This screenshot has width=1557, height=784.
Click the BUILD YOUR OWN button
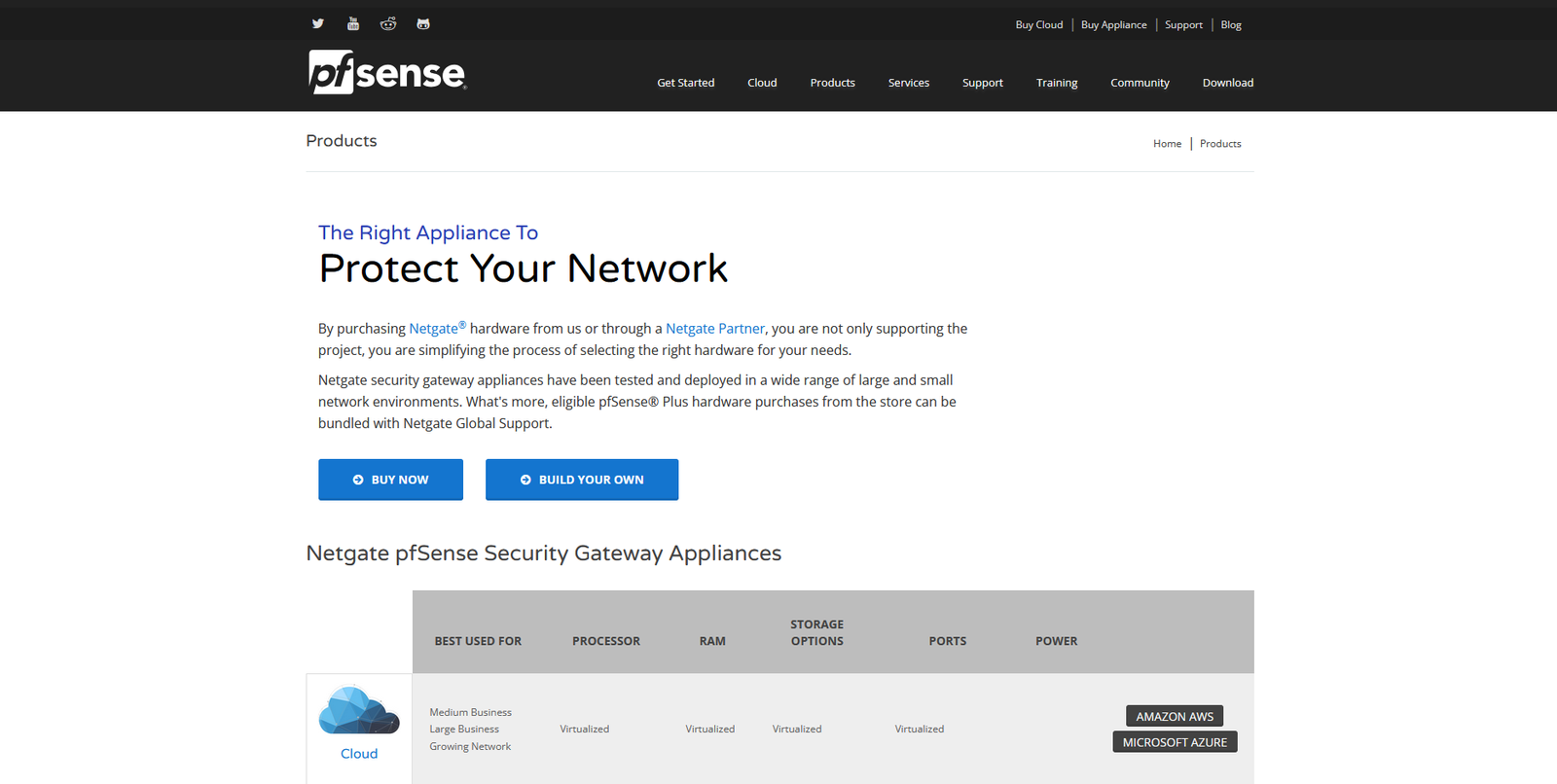pos(582,480)
